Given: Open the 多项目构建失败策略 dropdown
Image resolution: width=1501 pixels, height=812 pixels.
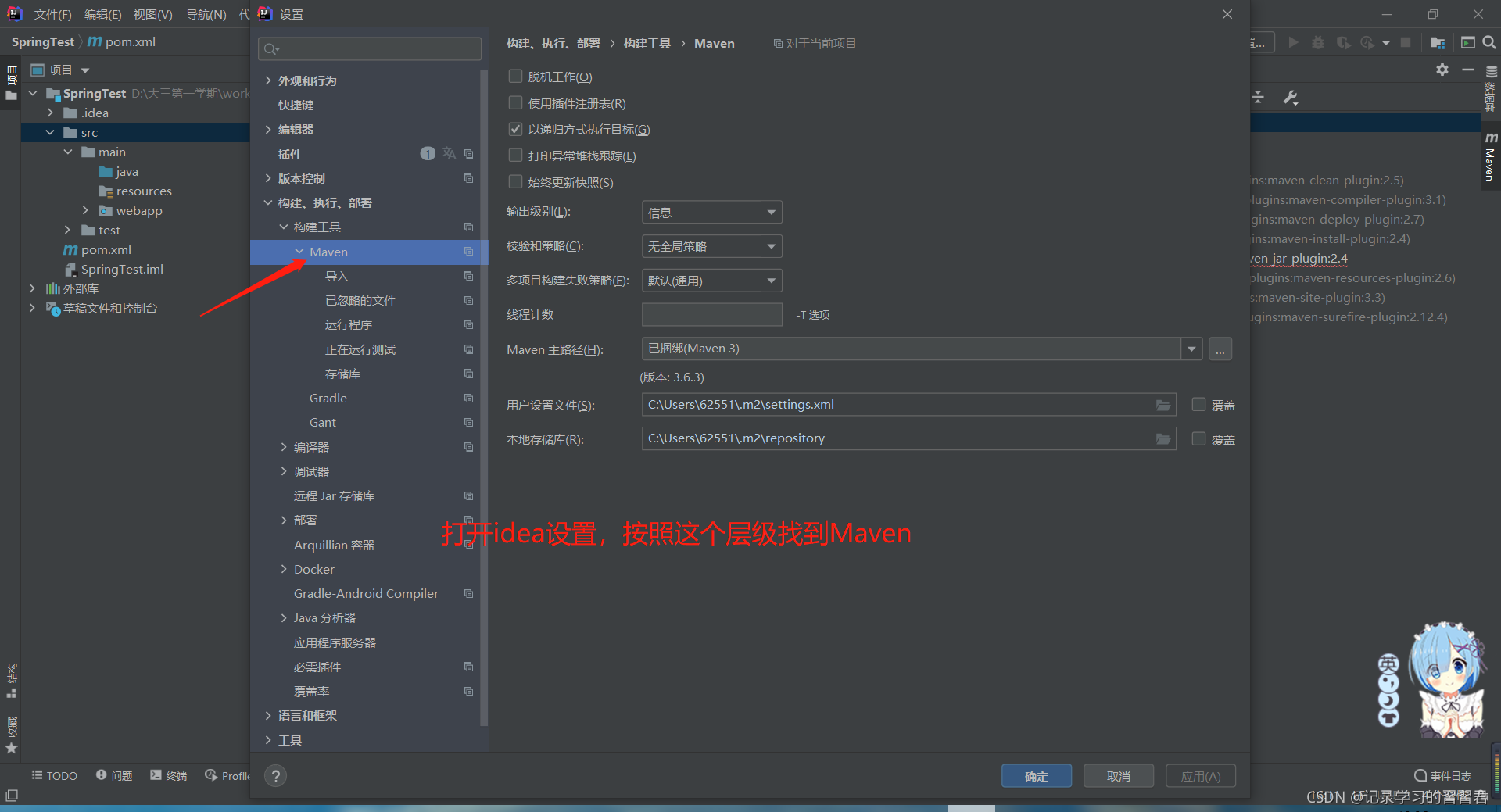Looking at the screenshot, I should pos(711,281).
